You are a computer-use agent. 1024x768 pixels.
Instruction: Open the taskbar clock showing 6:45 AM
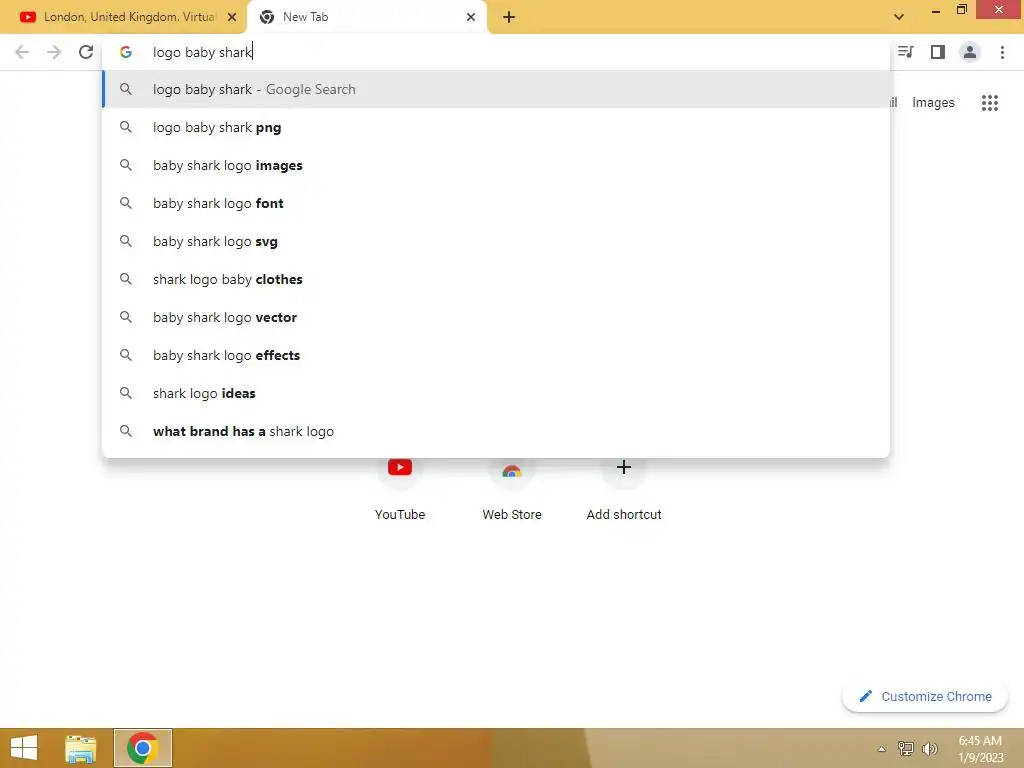click(x=980, y=749)
